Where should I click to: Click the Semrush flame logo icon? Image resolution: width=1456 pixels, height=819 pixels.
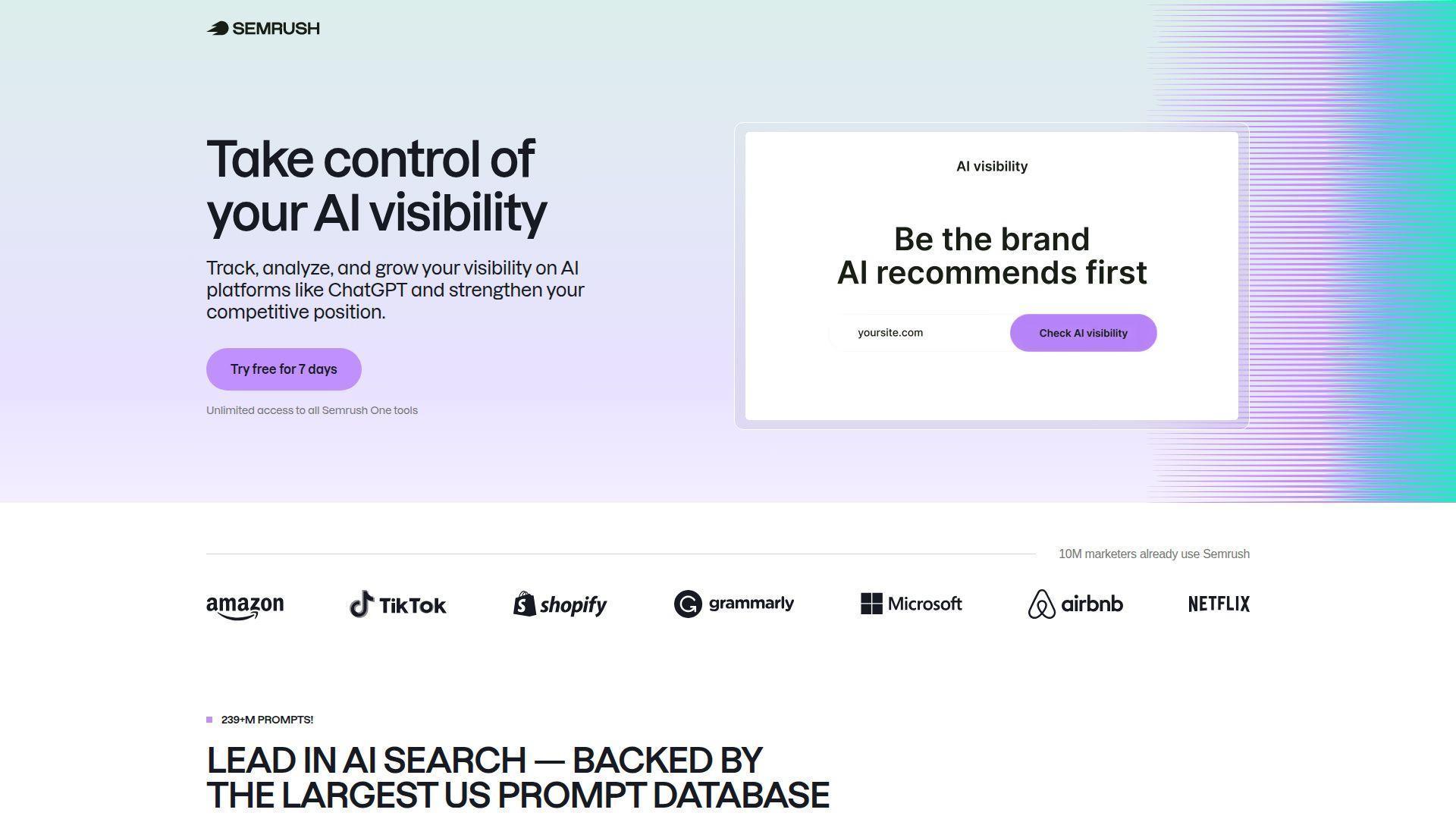click(x=218, y=29)
